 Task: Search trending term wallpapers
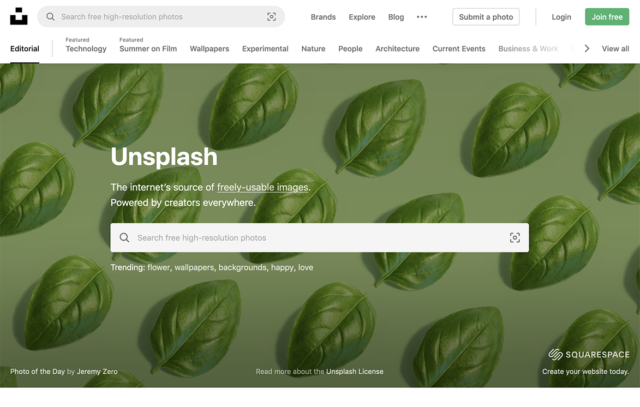[194, 267]
